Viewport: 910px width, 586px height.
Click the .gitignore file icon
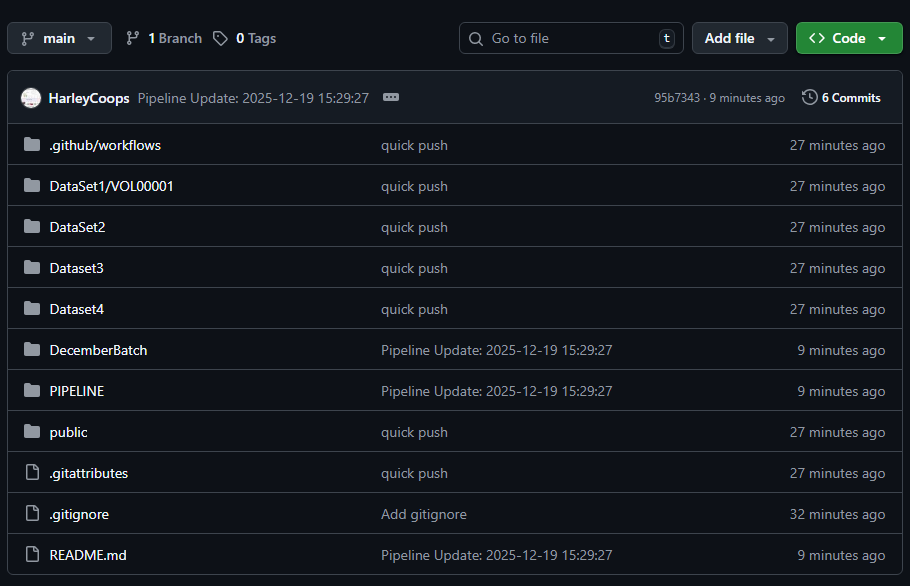tap(32, 514)
